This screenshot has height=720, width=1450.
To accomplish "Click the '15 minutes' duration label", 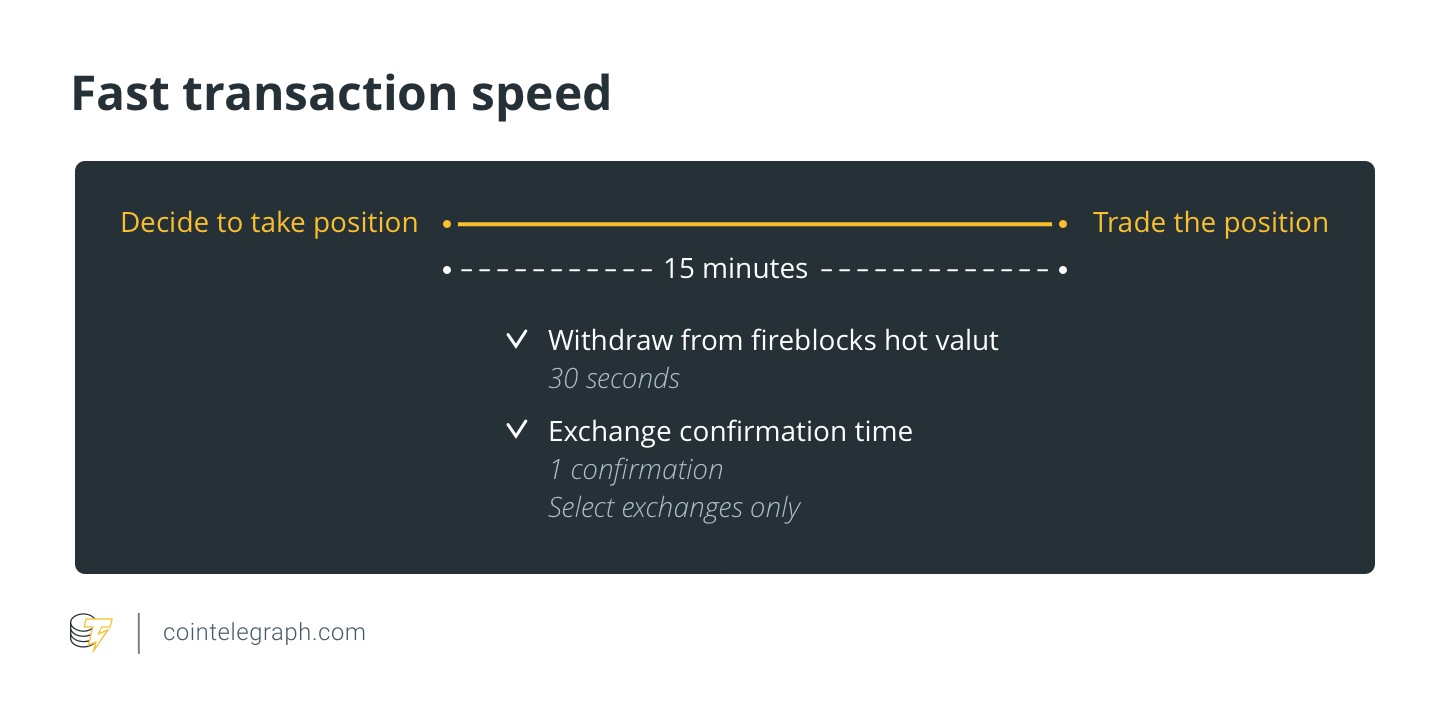I will (736, 269).
